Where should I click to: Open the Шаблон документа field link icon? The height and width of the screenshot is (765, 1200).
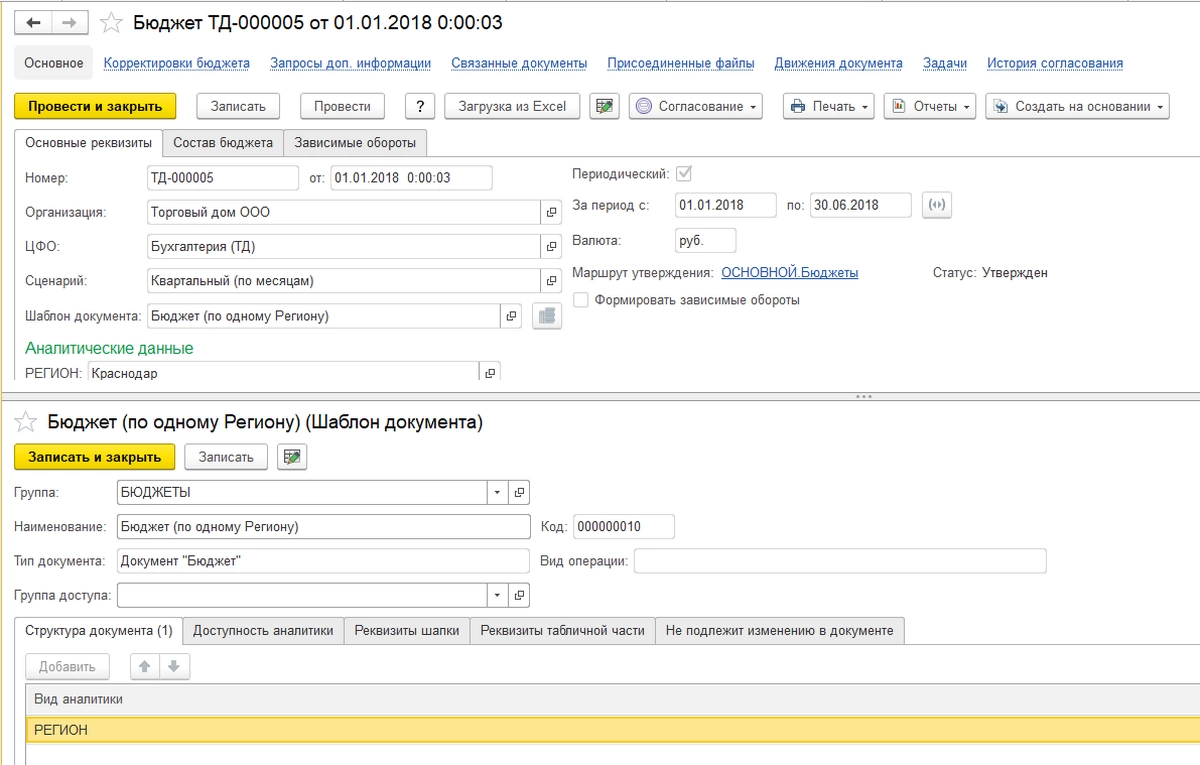coord(511,316)
